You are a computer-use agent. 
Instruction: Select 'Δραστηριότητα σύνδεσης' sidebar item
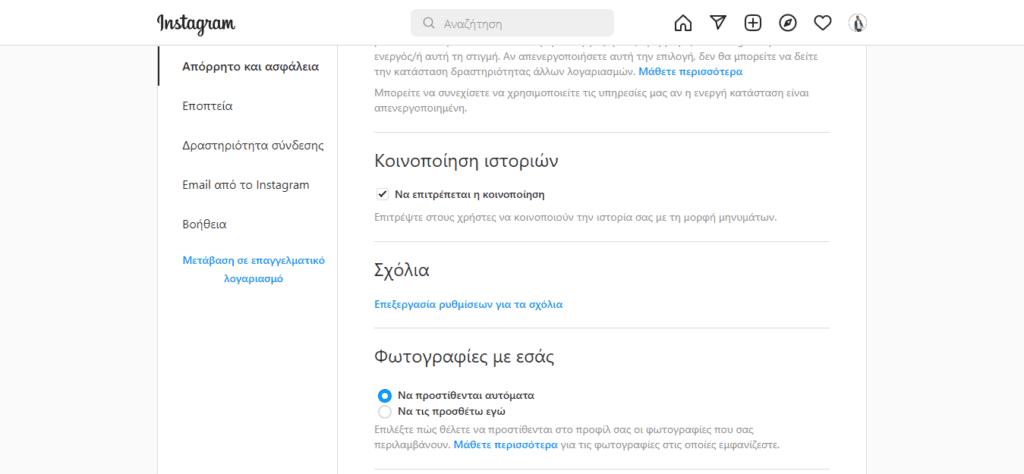click(253, 145)
